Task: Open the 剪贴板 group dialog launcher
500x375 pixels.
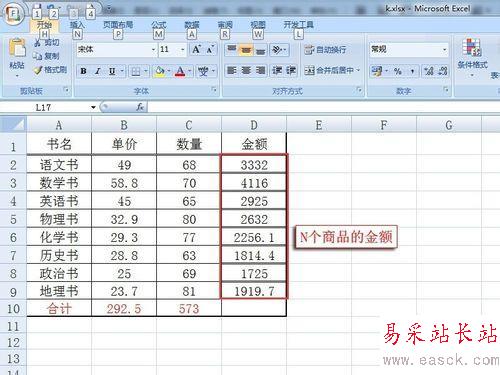Action: (x=66, y=90)
